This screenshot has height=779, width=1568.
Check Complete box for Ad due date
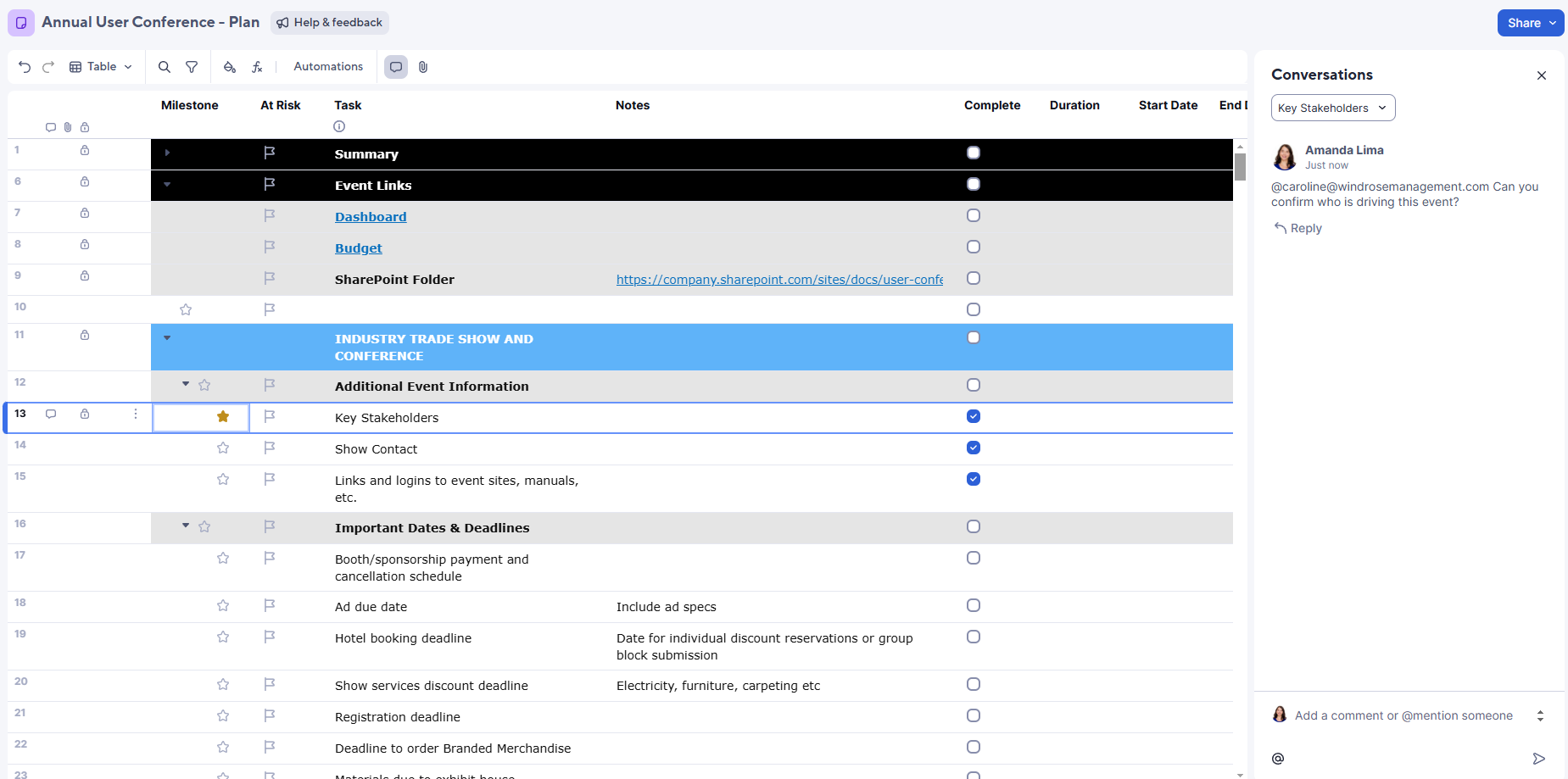click(x=974, y=605)
